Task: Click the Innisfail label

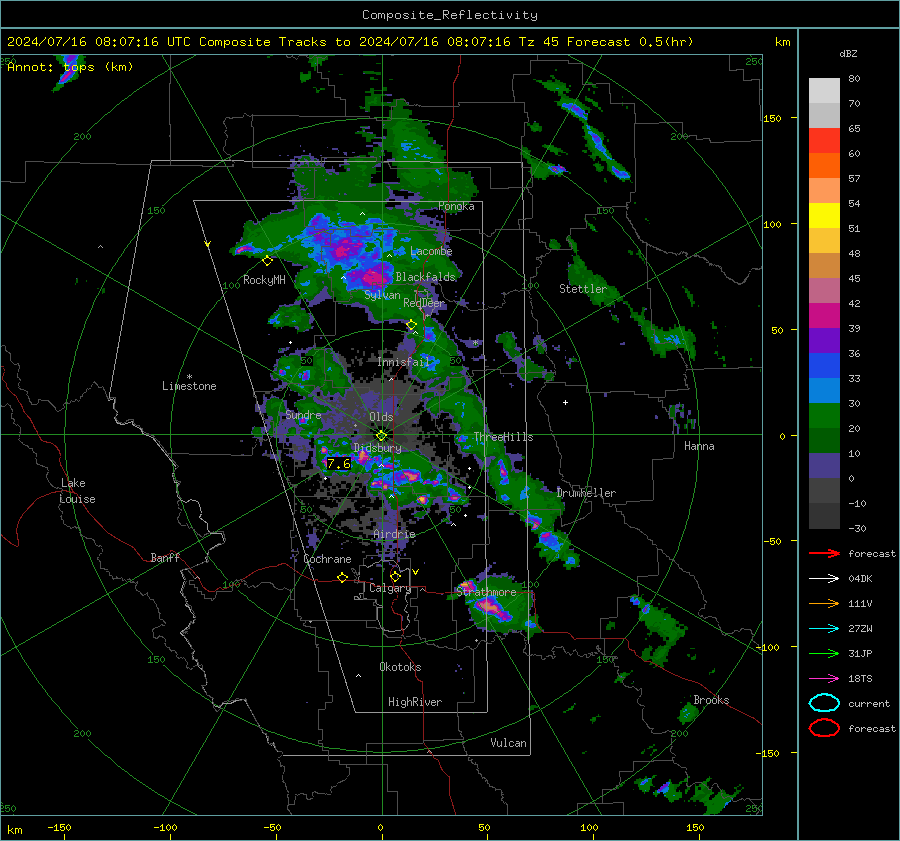Action: click(x=403, y=362)
